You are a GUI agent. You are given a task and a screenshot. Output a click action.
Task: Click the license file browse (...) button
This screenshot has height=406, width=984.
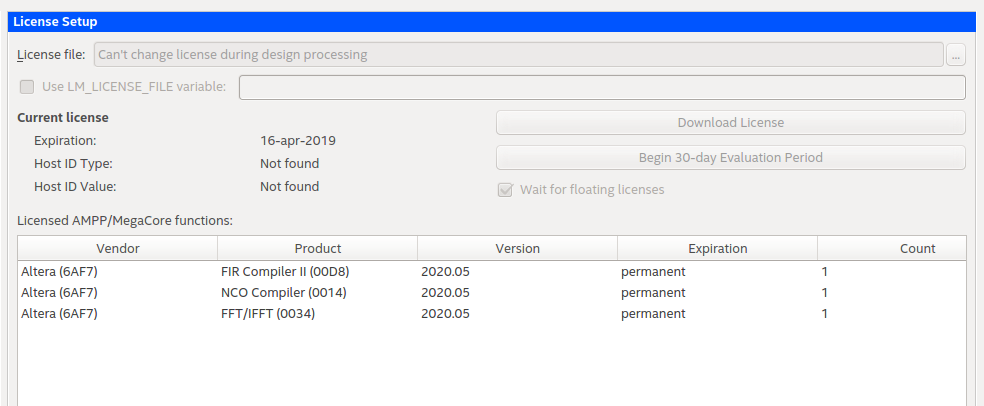tap(956, 55)
